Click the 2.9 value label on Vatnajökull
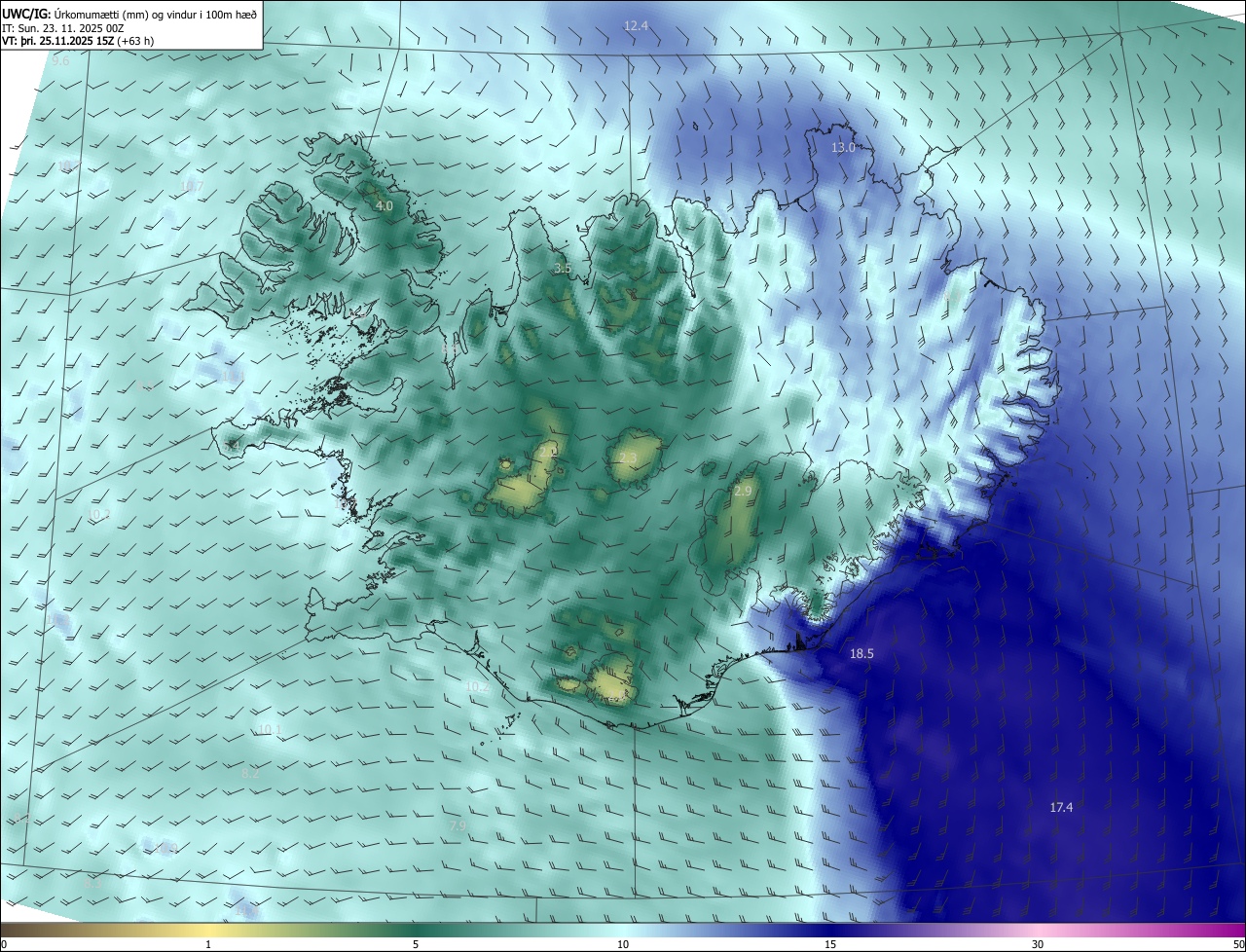 [743, 492]
